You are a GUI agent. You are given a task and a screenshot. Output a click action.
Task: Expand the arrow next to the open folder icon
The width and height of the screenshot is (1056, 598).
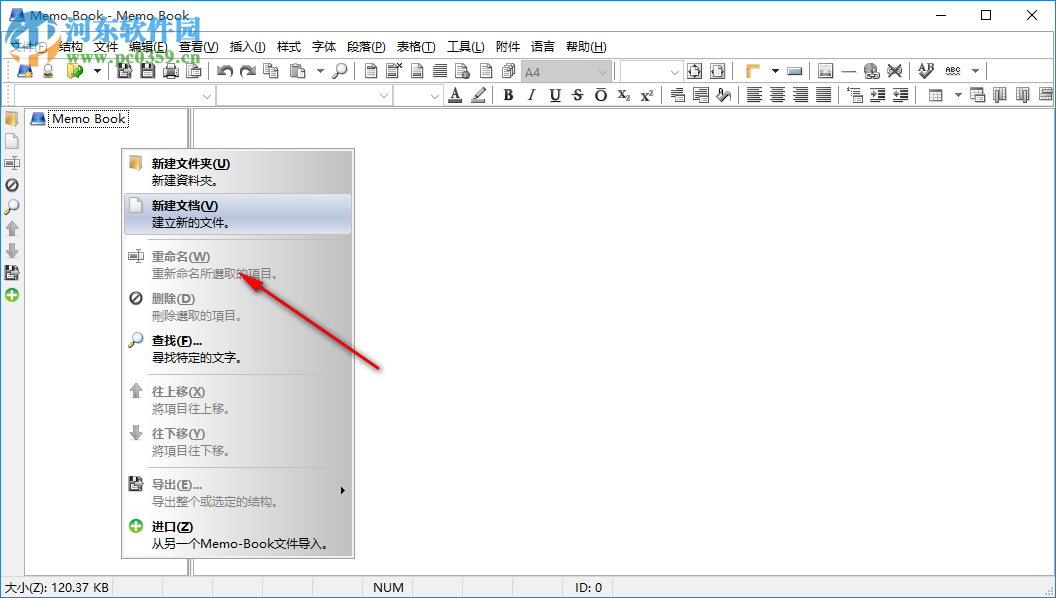pos(97,71)
